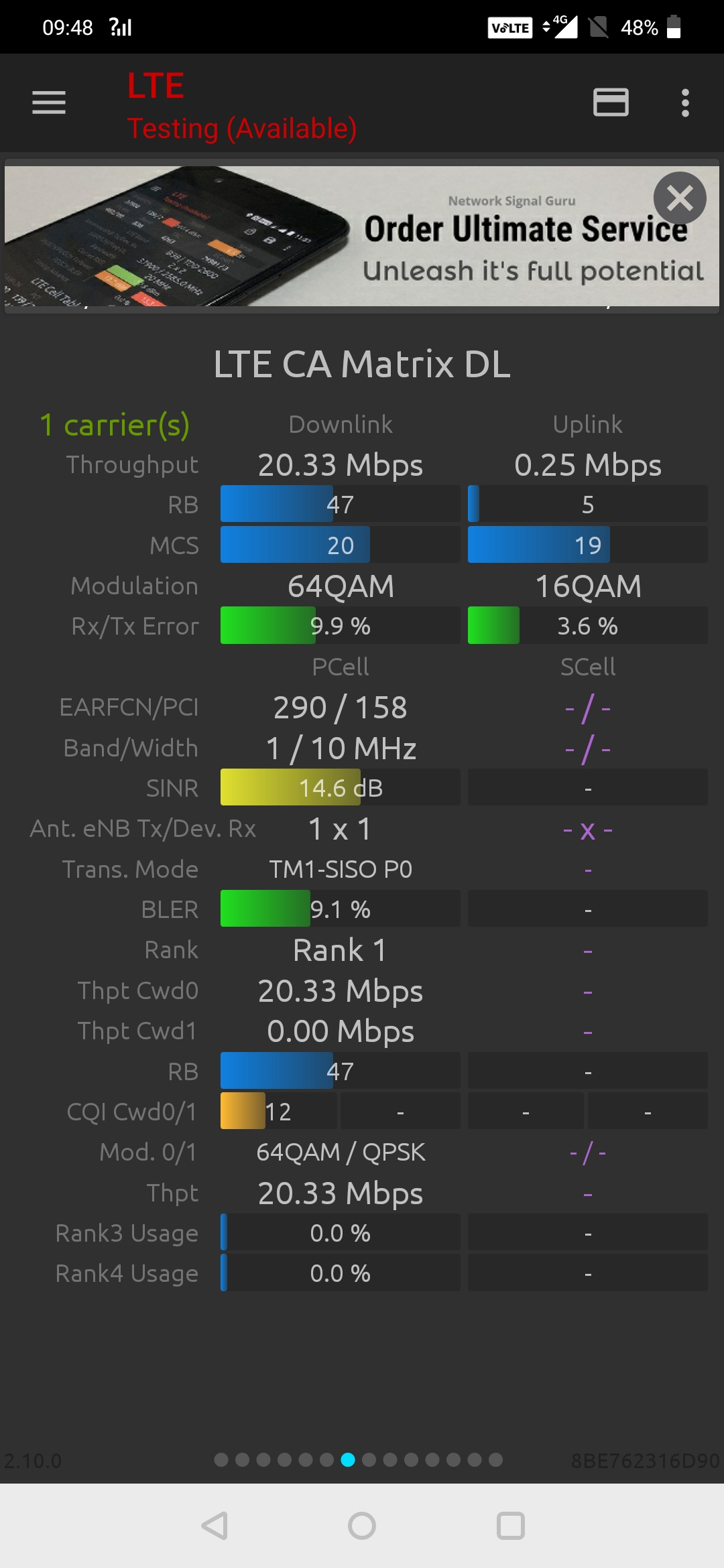This screenshot has width=724, height=1568.
Task: Tap the Android back navigation button
Action: [215, 1526]
